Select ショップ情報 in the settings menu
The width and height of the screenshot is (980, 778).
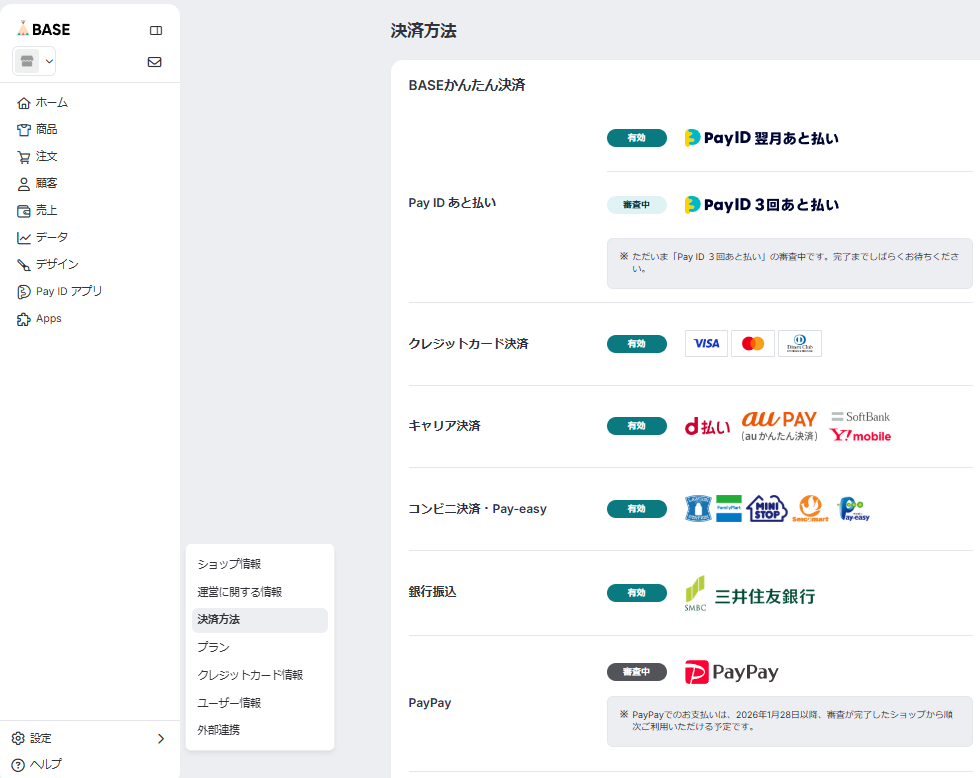pos(229,564)
